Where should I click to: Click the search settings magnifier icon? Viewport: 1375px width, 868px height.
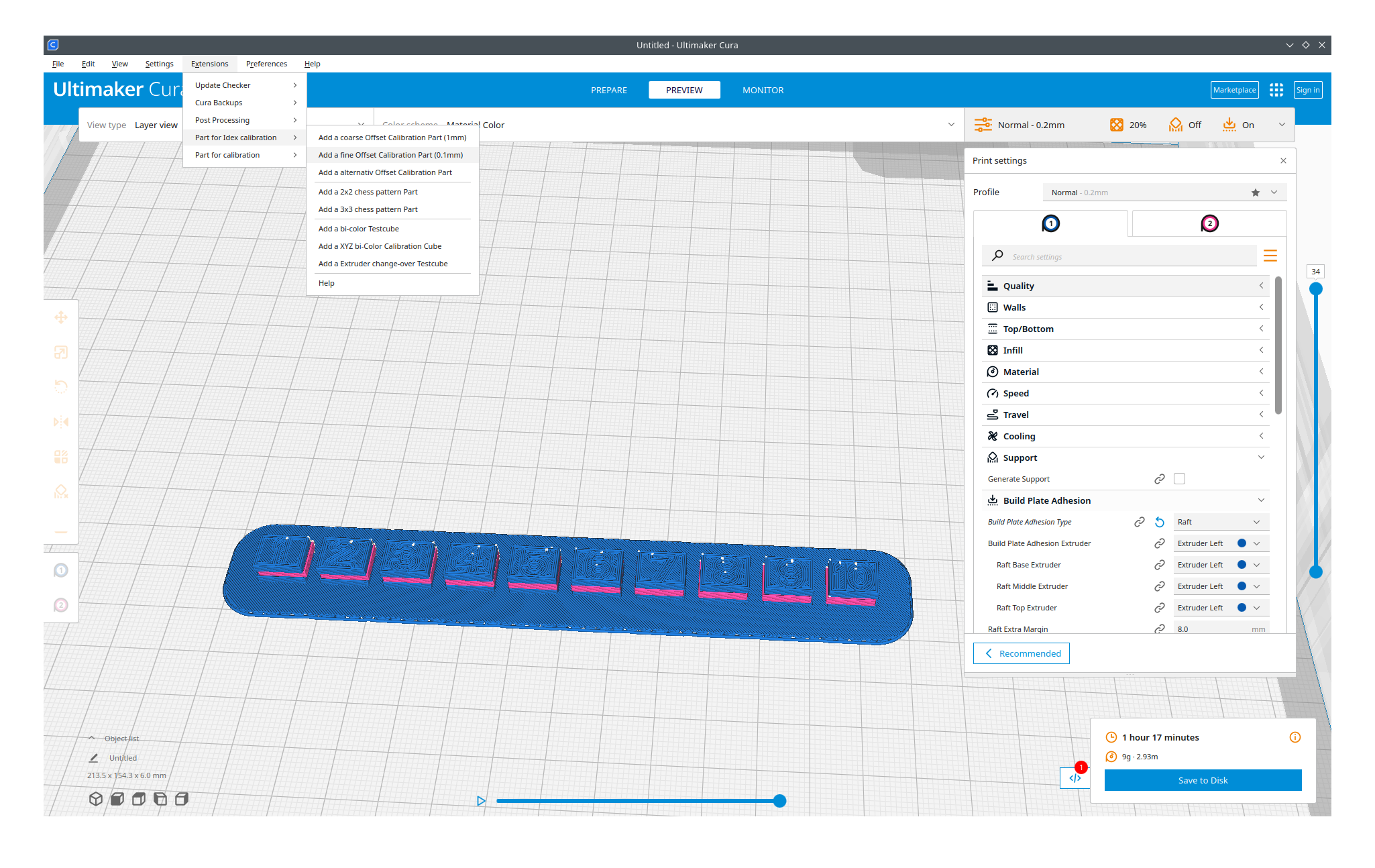(998, 256)
